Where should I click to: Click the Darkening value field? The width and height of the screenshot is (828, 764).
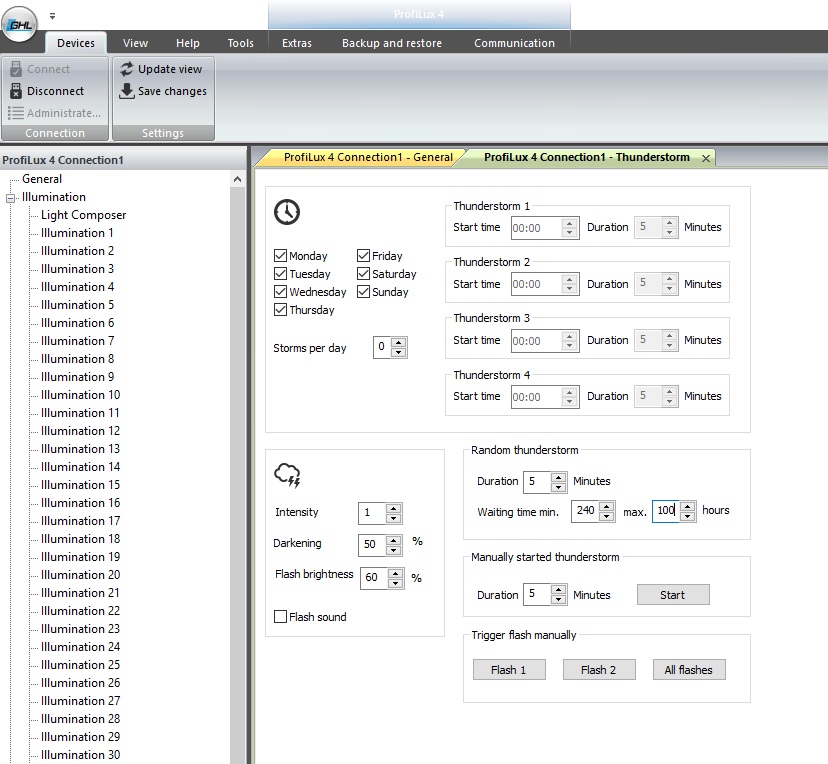click(372, 545)
